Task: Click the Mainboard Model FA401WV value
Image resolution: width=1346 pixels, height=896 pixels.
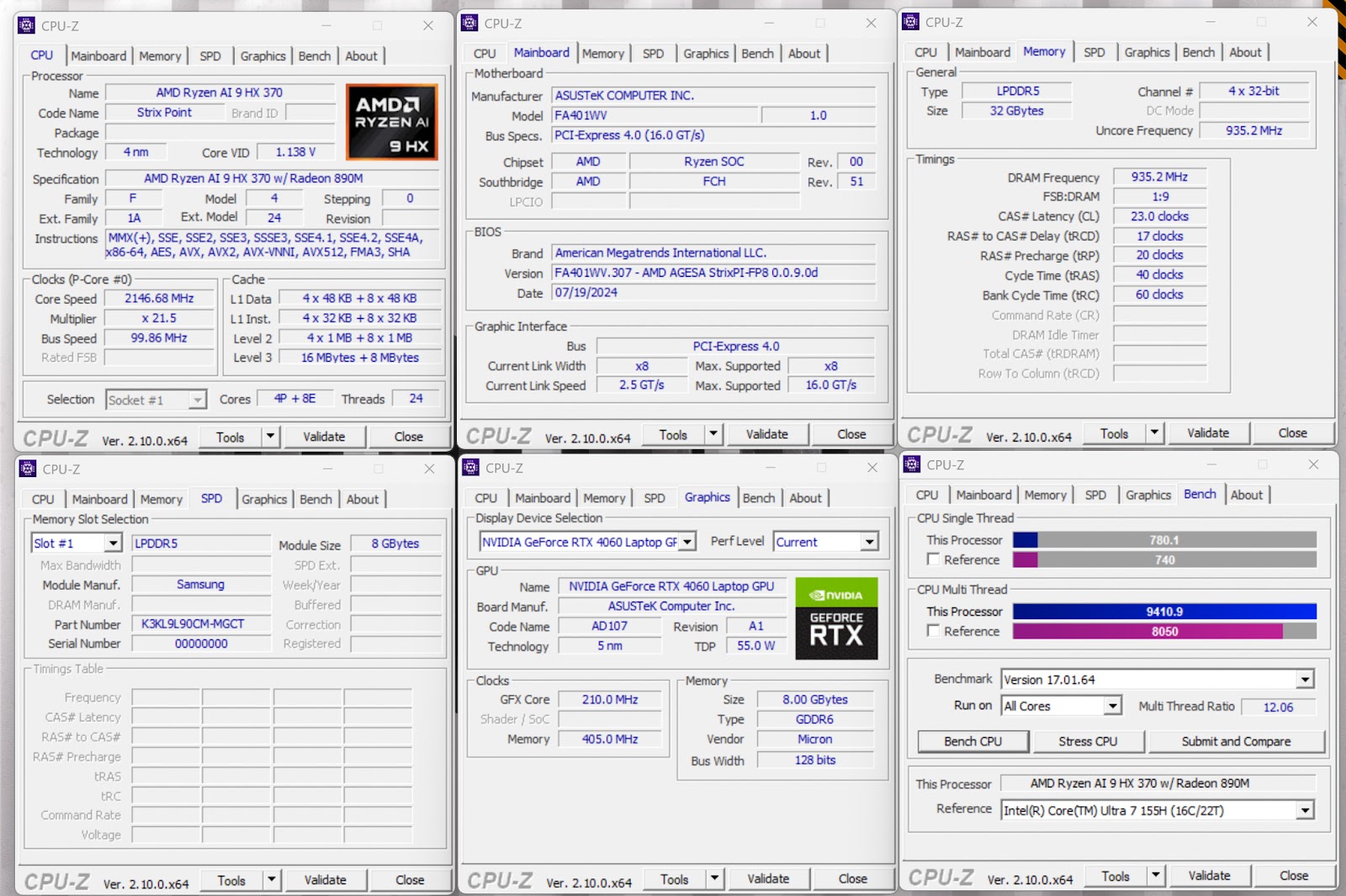Action: (x=654, y=115)
